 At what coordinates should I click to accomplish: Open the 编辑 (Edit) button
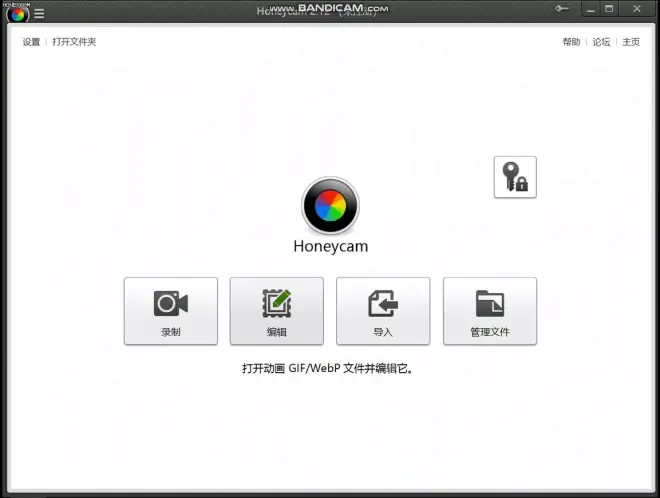pyautogui.click(x=277, y=311)
